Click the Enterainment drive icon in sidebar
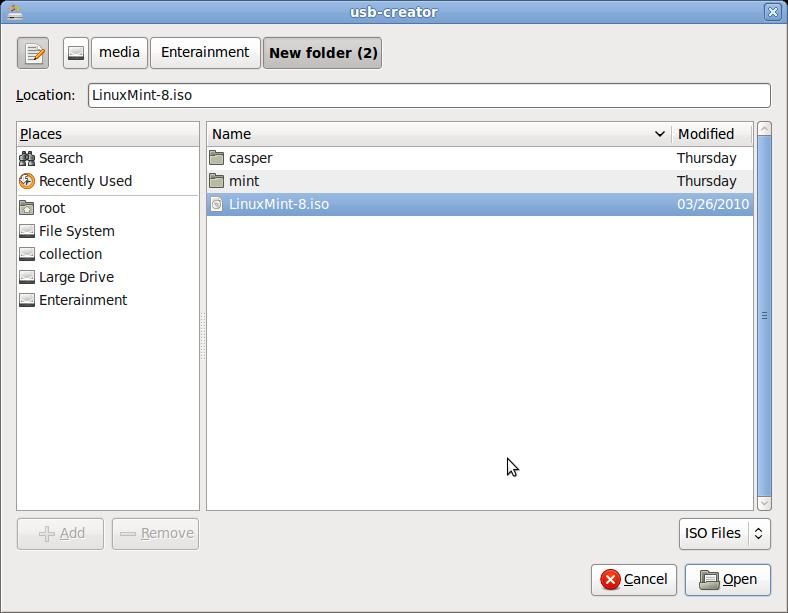 point(27,300)
